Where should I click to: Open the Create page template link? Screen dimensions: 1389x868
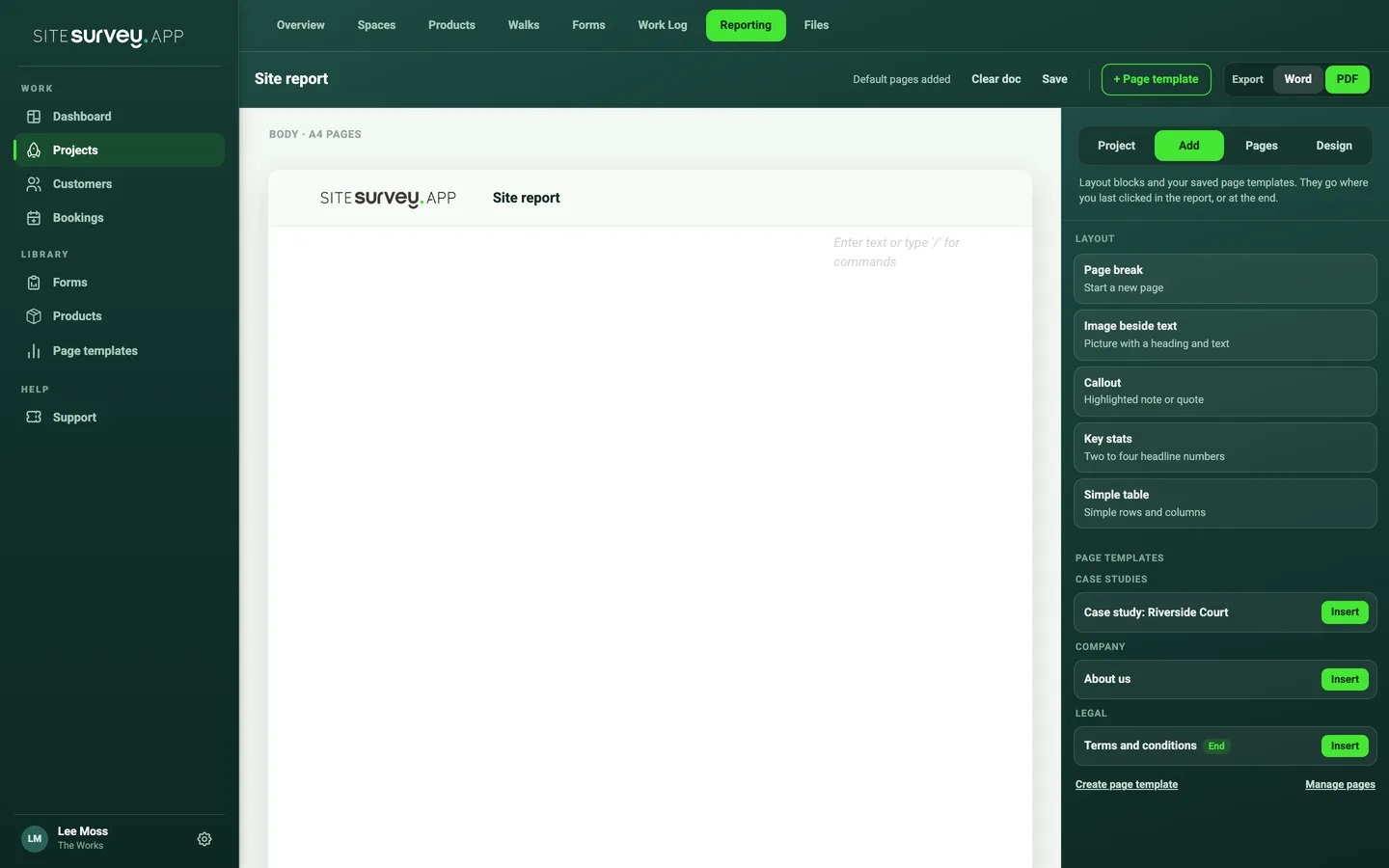(x=1127, y=785)
